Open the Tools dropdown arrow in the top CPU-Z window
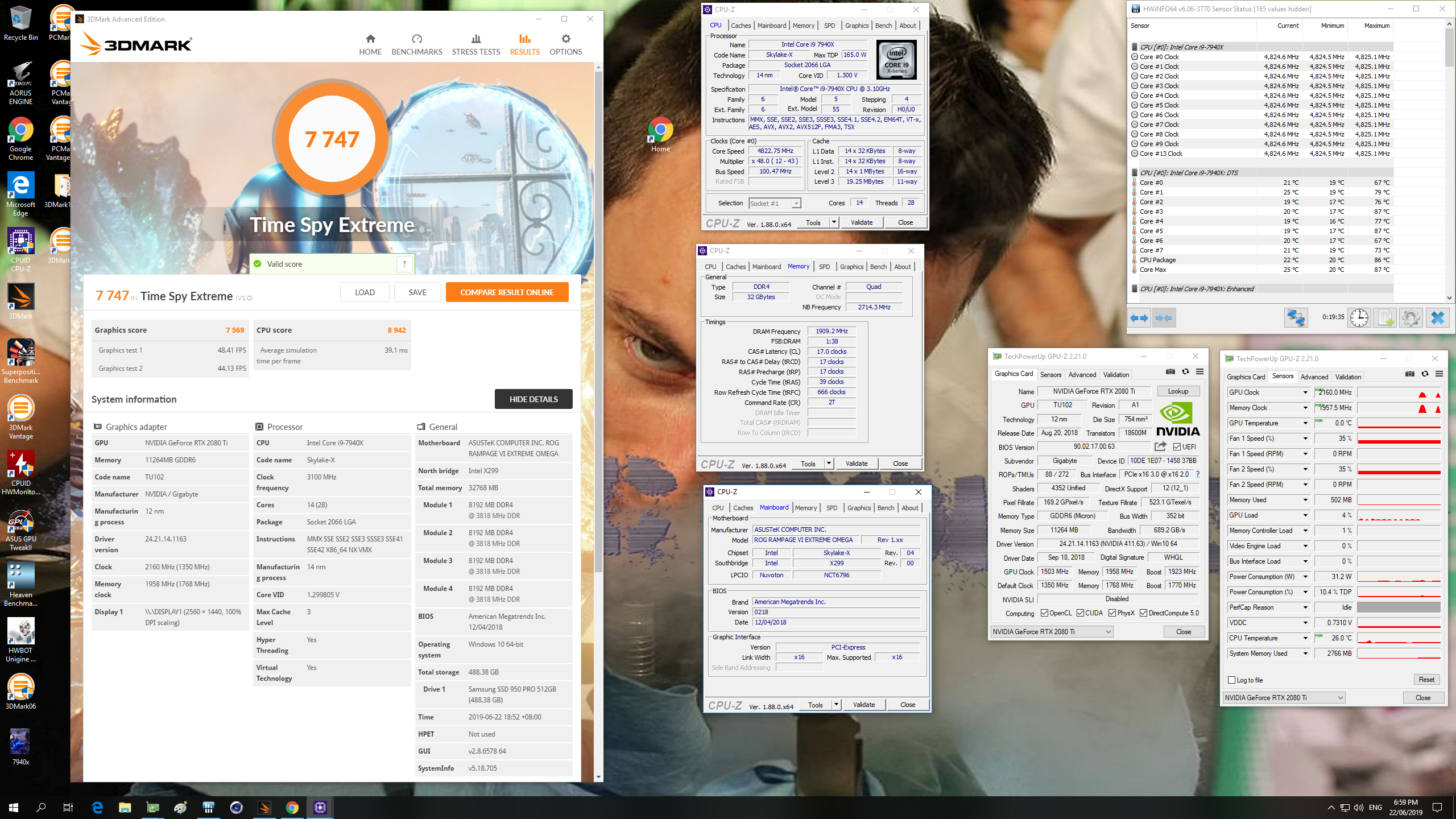 (x=834, y=222)
